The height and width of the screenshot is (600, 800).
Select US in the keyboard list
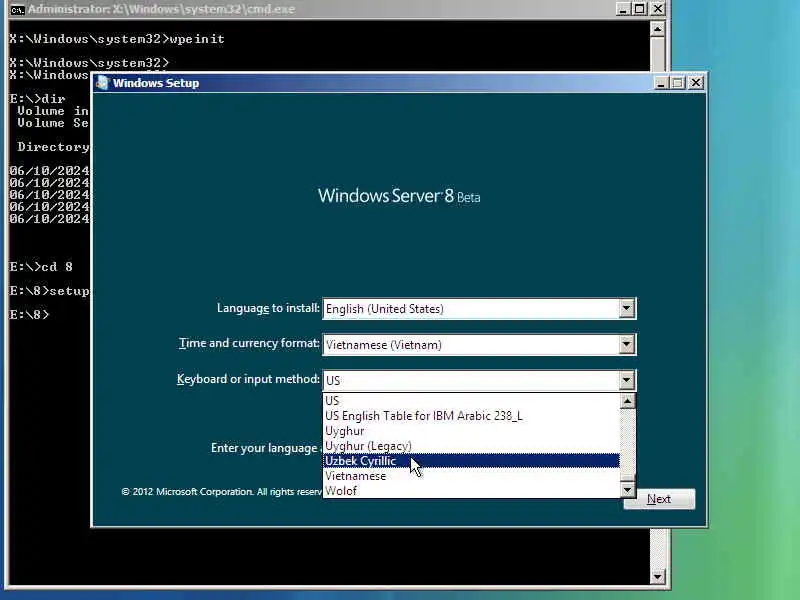tap(471, 401)
